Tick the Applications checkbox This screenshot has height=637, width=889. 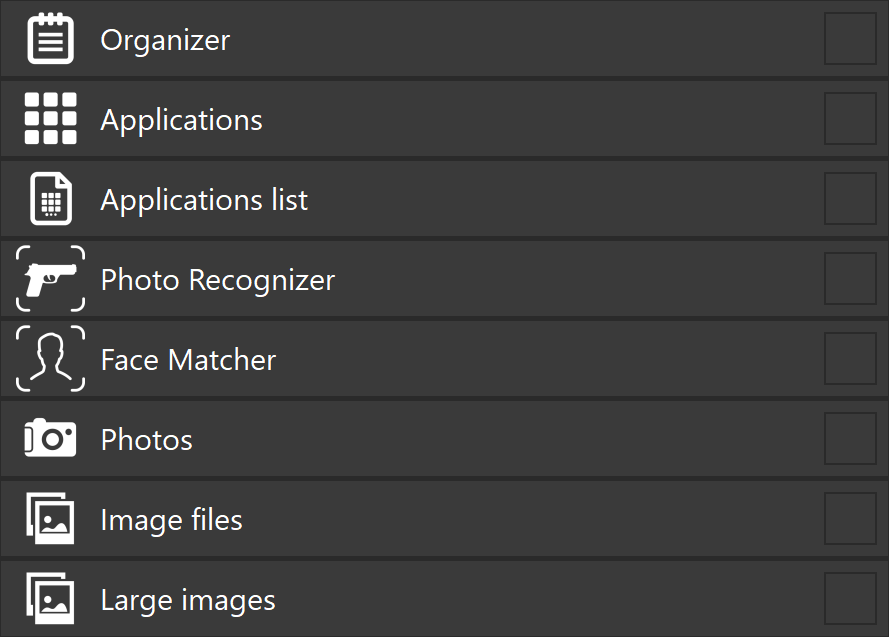point(850,119)
